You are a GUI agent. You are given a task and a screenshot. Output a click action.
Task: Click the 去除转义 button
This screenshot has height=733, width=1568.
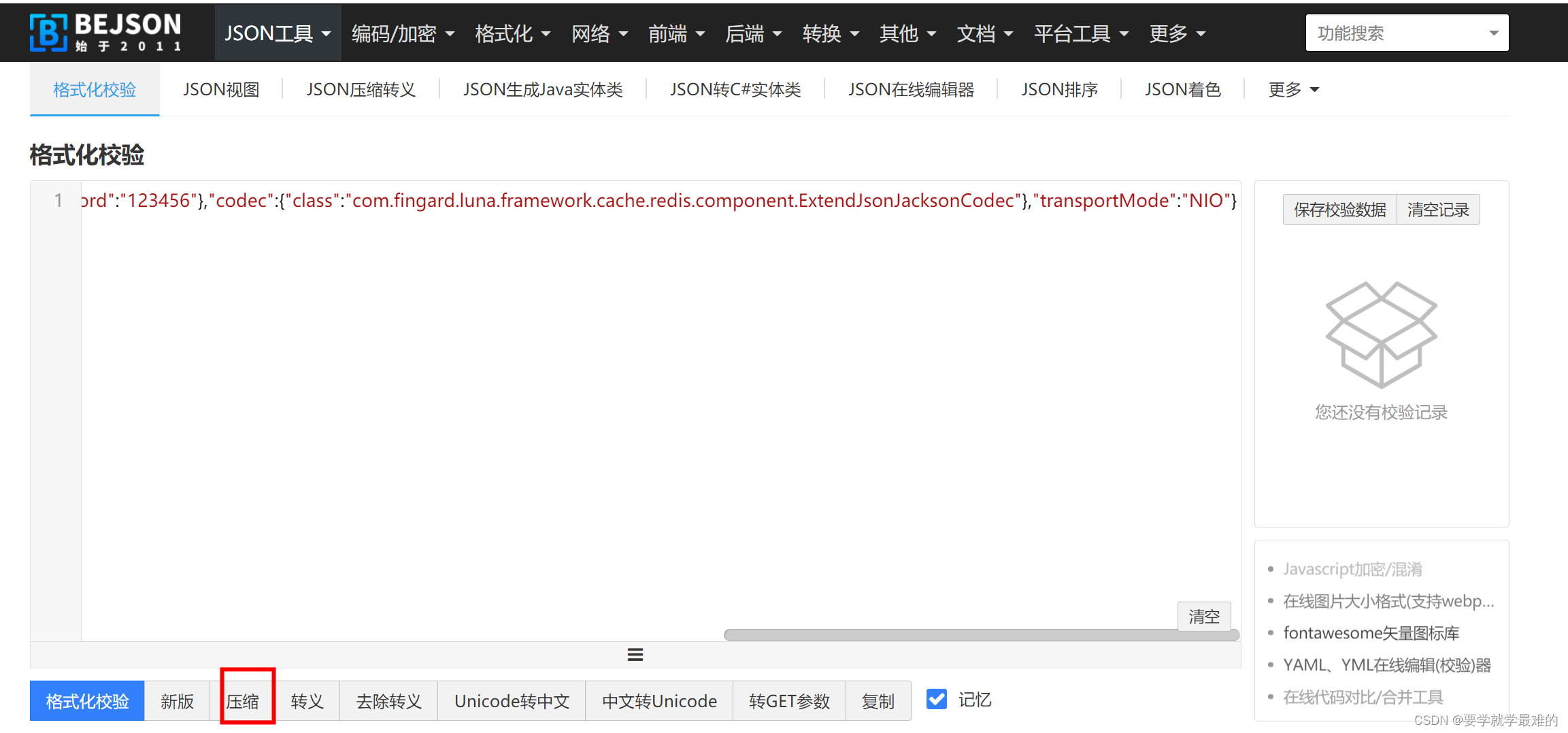389,701
